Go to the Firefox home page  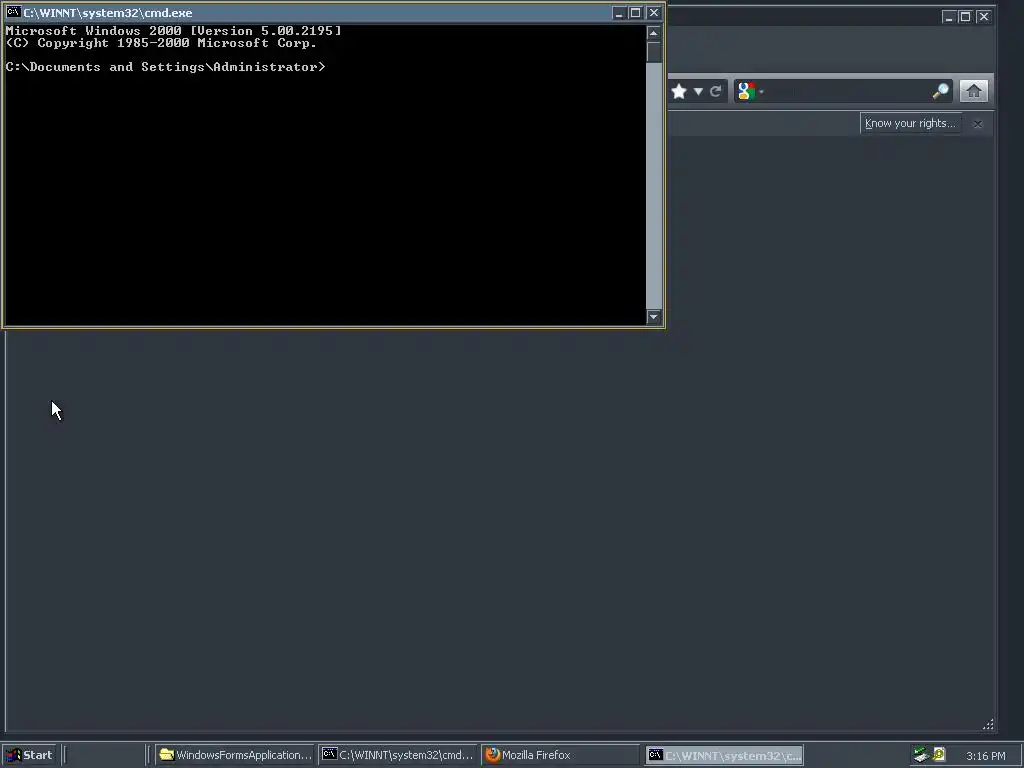[974, 91]
